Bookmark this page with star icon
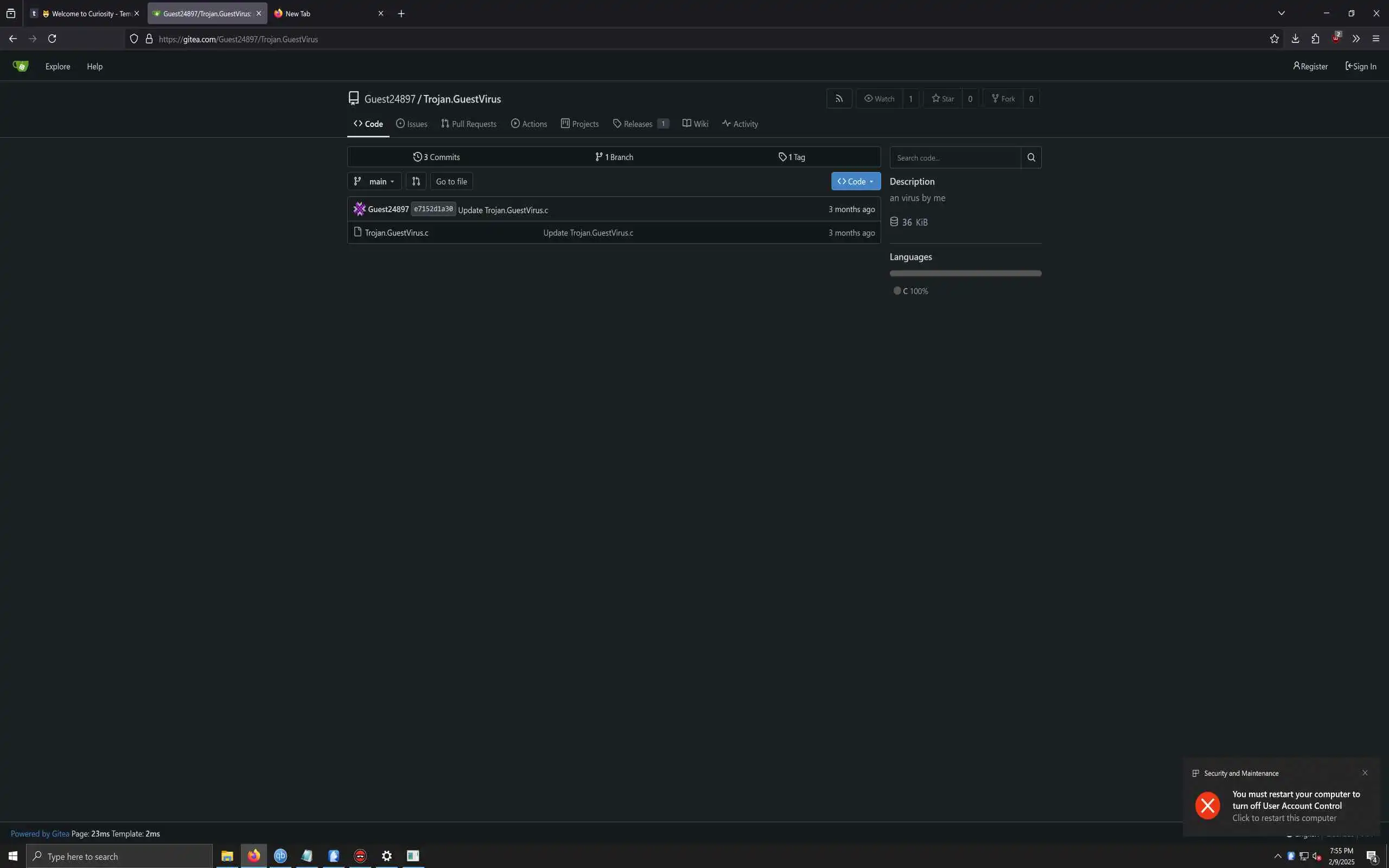Image resolution: width=1389 pixels, height=868 pixels. point(1273,39)
